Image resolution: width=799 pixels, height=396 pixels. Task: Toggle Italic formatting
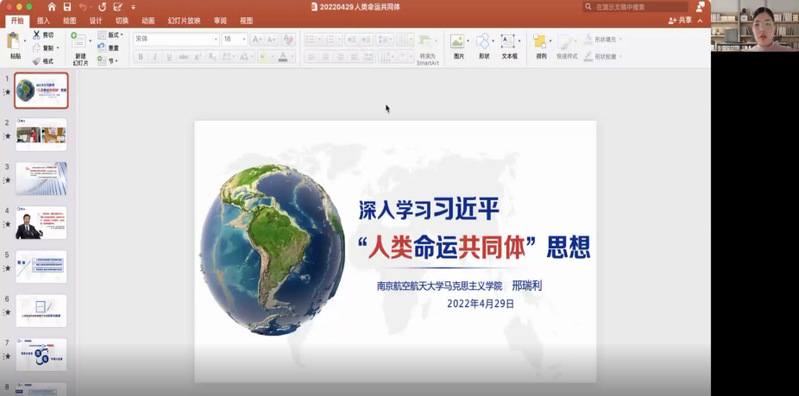pos(155,57)
